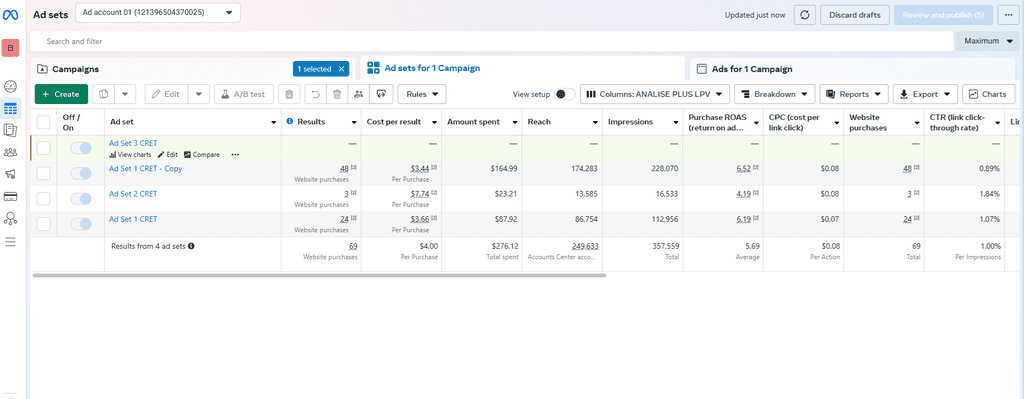Screen dimensions: 1024x399
Task: Turn off Ad Set 2 CRET toggle
Action: (81, 199)
